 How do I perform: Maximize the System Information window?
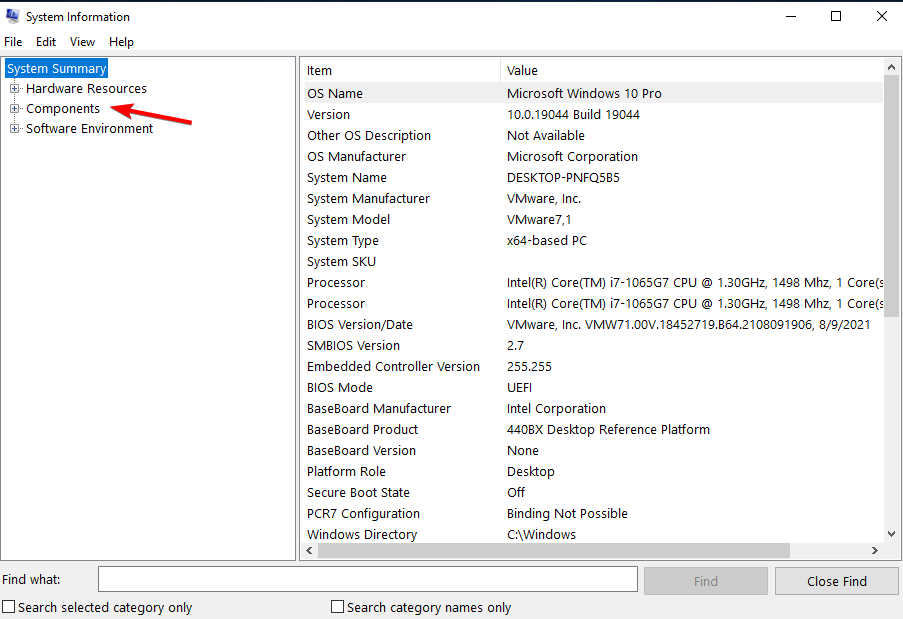click(836, 16)
